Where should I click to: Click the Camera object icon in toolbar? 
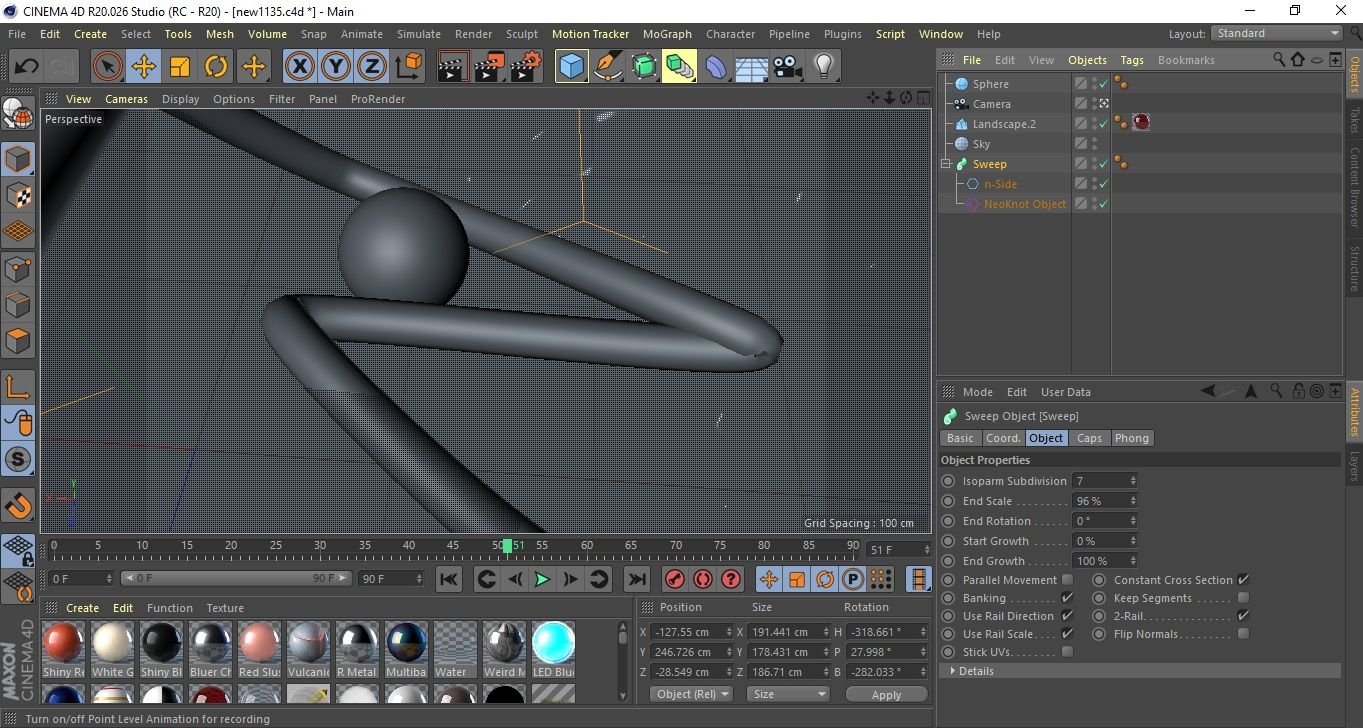788,67
